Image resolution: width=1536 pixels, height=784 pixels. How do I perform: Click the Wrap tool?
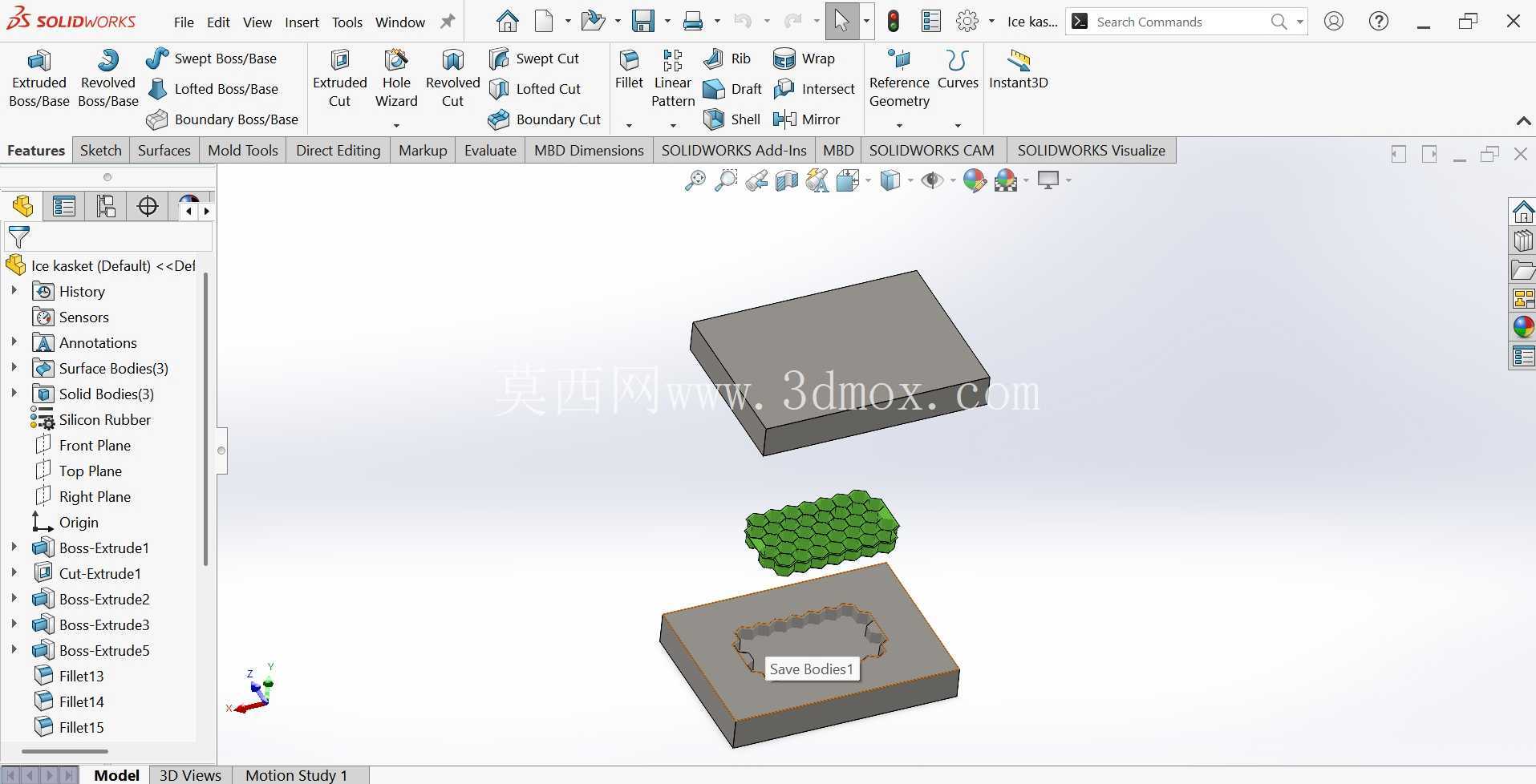coord(804,59)
